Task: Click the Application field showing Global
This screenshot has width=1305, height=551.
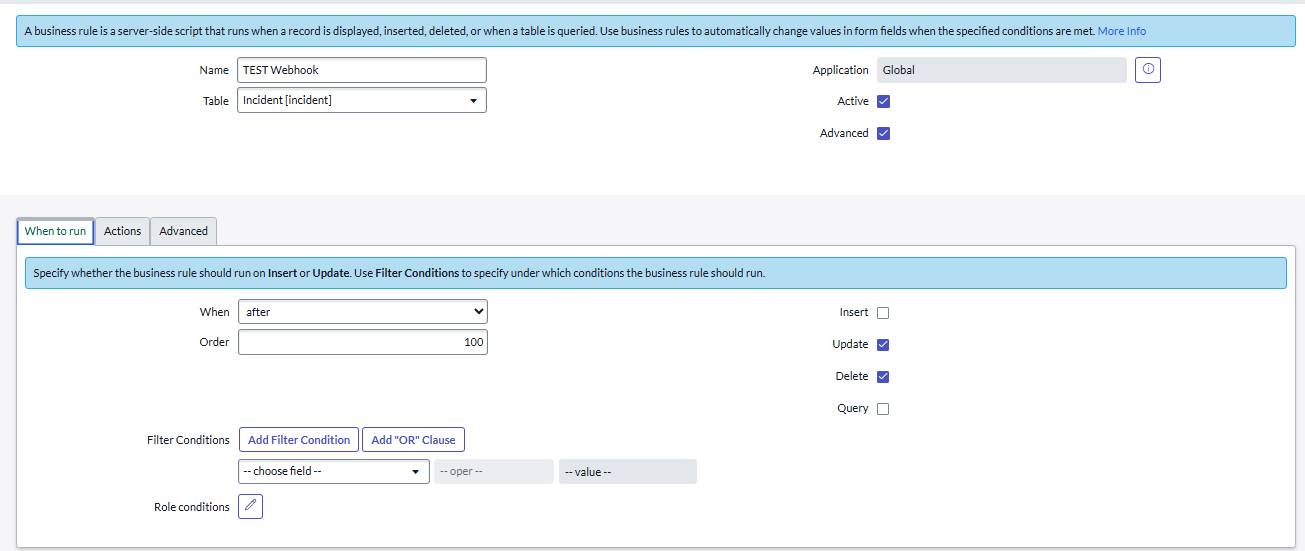Action: pyautogui.click(x=1001, y=70)
